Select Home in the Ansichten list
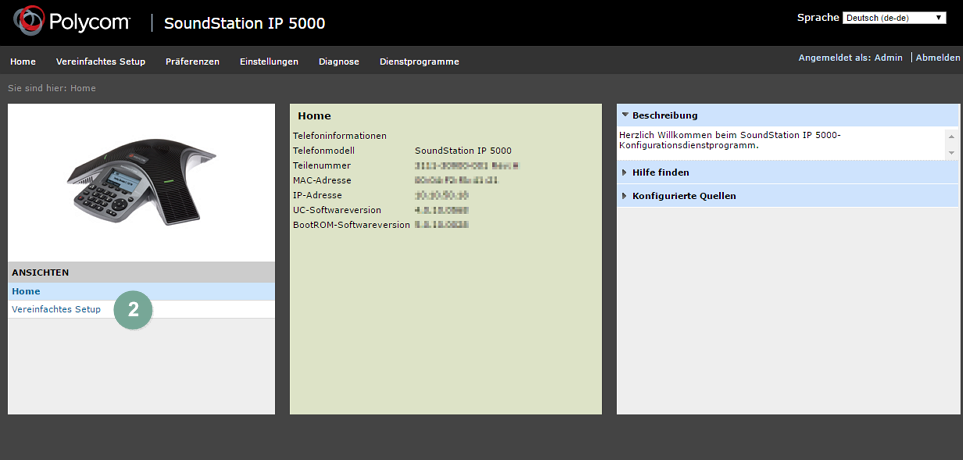This screenshot has width=963, height=460. tap(26, 291)
